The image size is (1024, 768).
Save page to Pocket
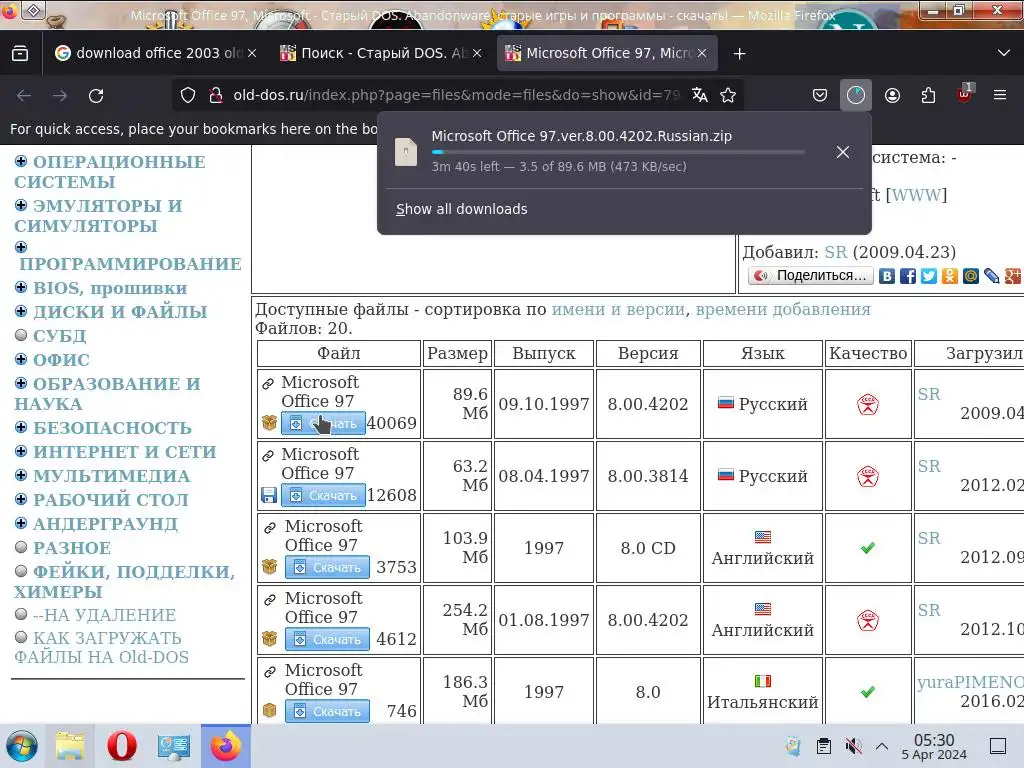820,95
